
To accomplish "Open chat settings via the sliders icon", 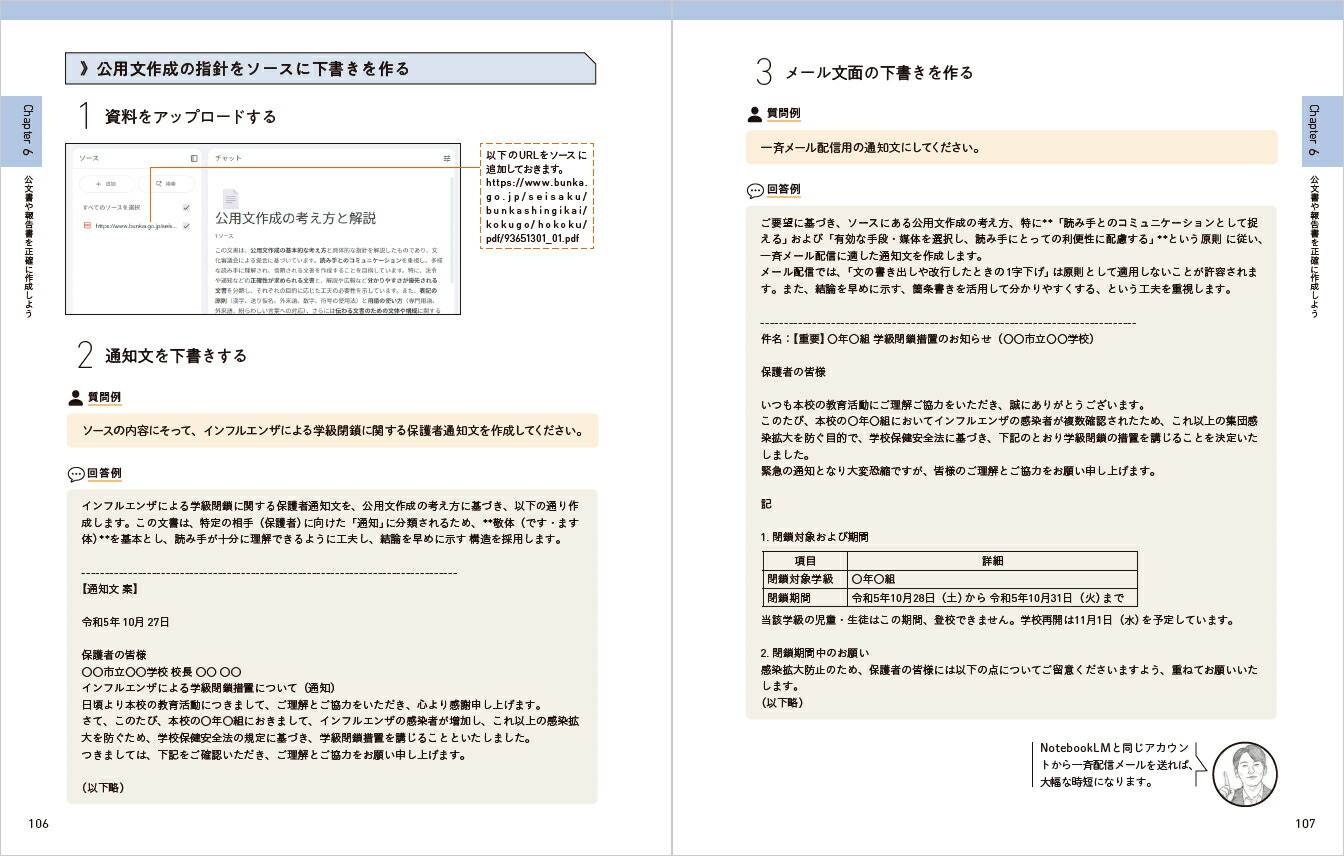I will 447,158.
